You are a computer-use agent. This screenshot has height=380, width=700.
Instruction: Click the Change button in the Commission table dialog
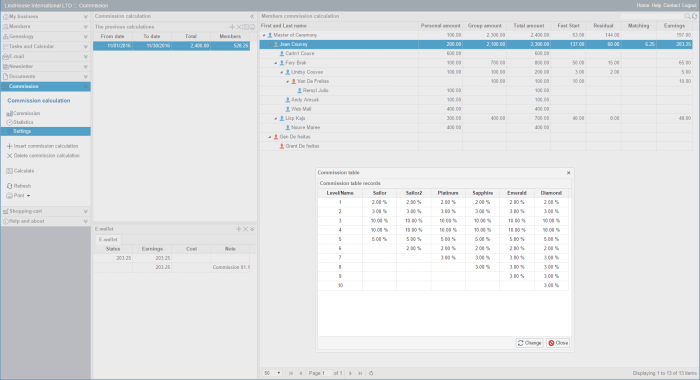[529, 343]
